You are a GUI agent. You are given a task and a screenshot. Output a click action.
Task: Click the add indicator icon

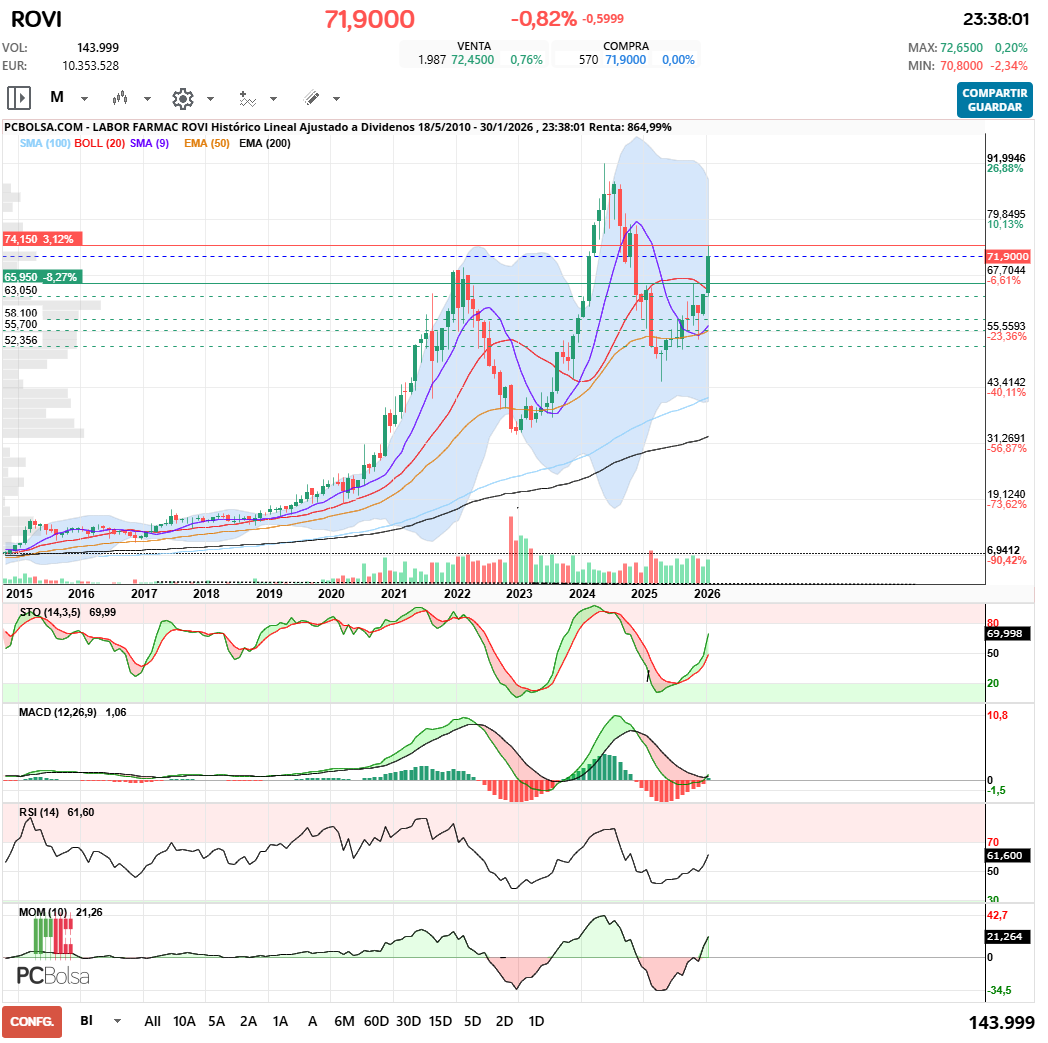247,98
